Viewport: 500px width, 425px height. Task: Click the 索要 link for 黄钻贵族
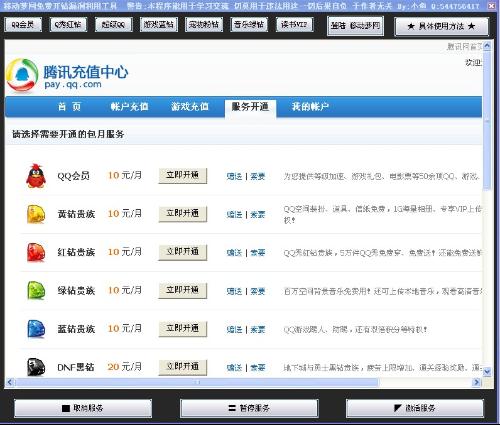point(257,214)
